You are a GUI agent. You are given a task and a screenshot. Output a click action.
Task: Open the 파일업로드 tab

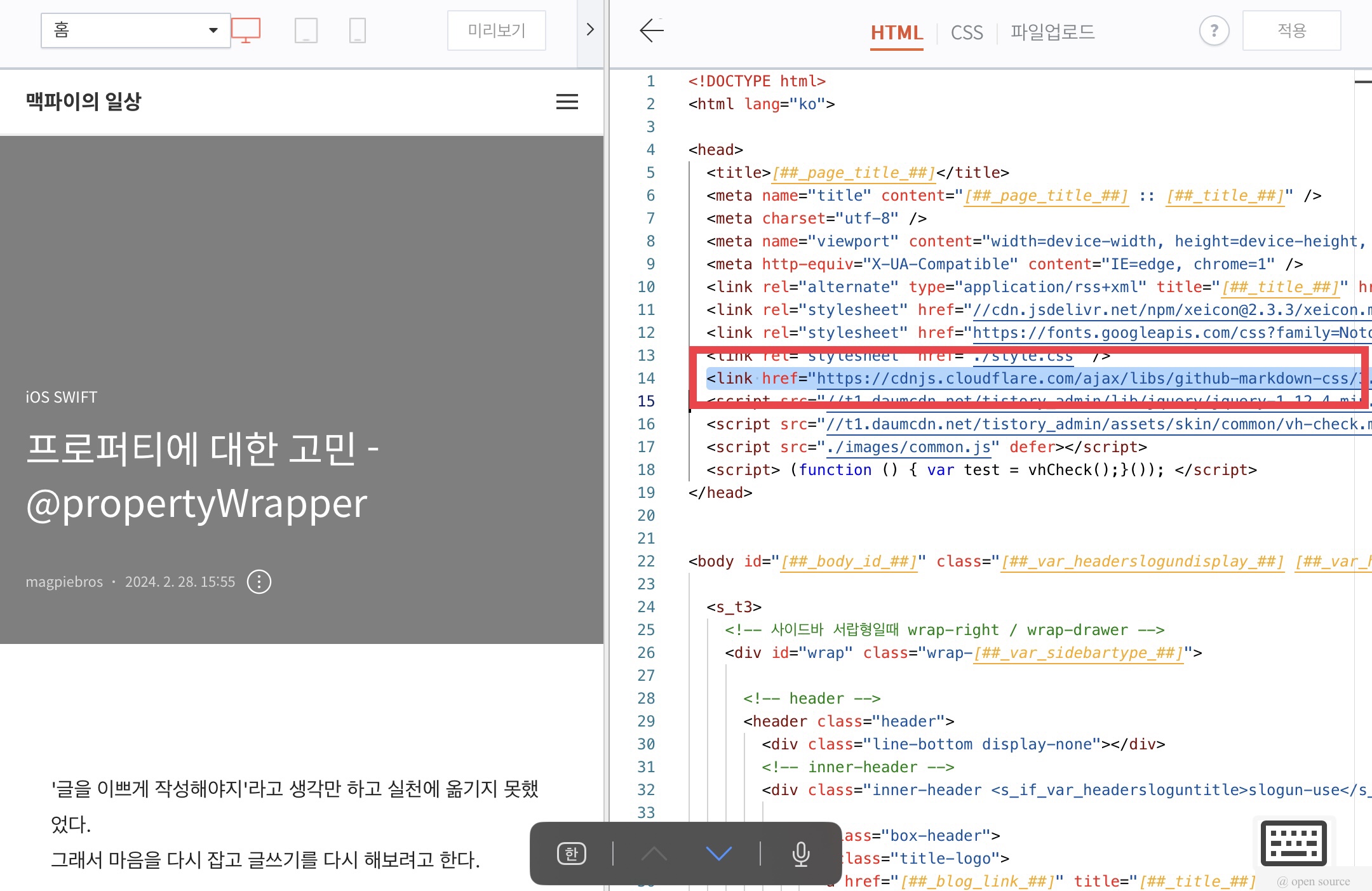point(1053,32)
